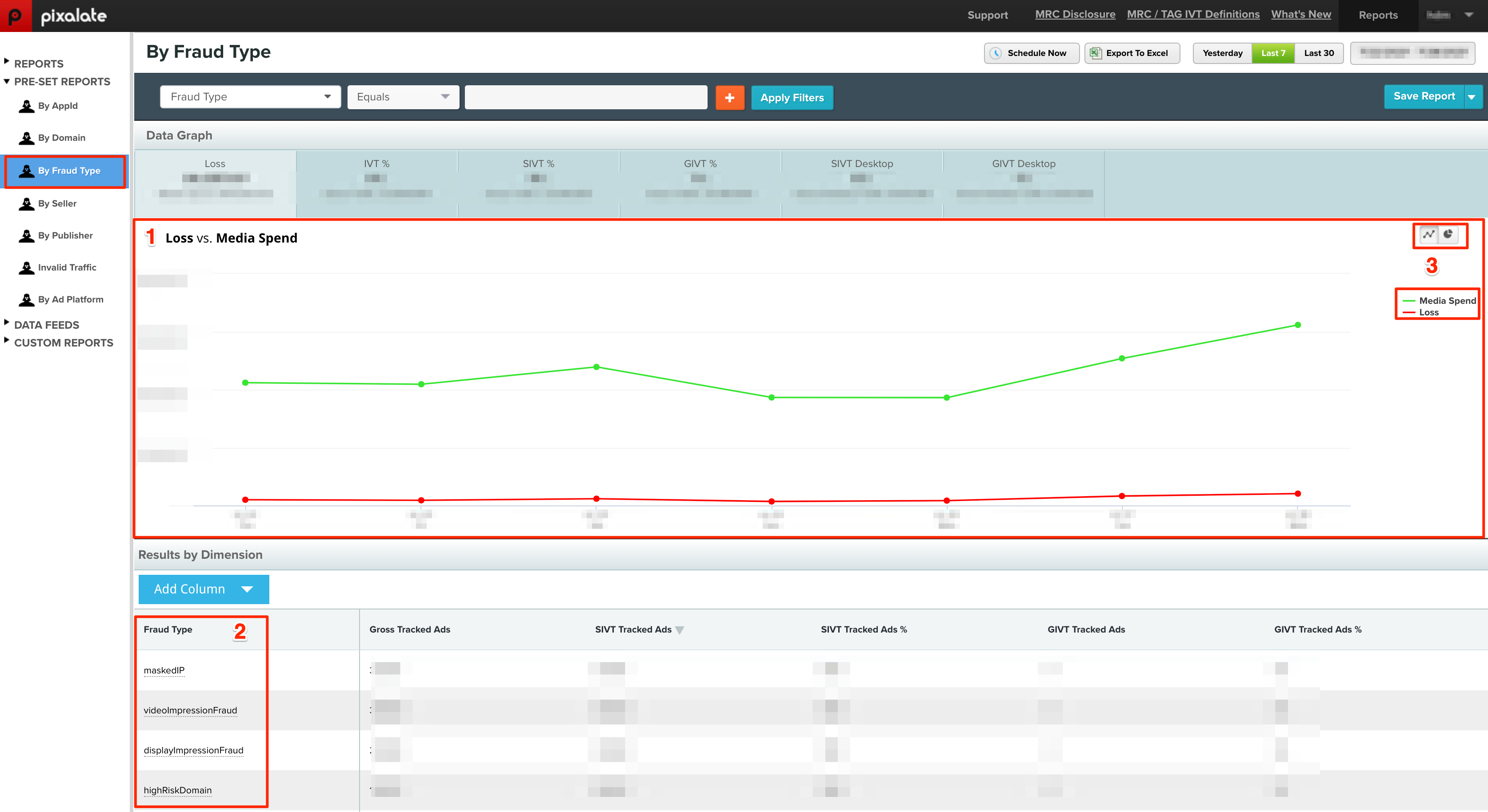Open the By Publisher report
This screenshot has width=1488, height=812.
(x=65, y=235)
